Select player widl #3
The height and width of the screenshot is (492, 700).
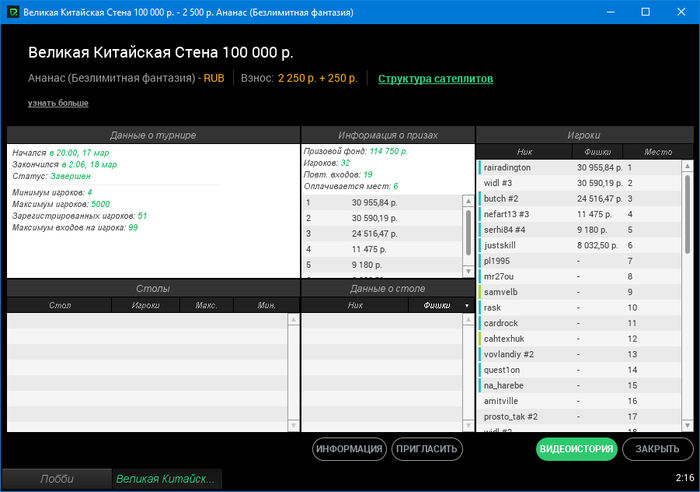tap(579, 183)
